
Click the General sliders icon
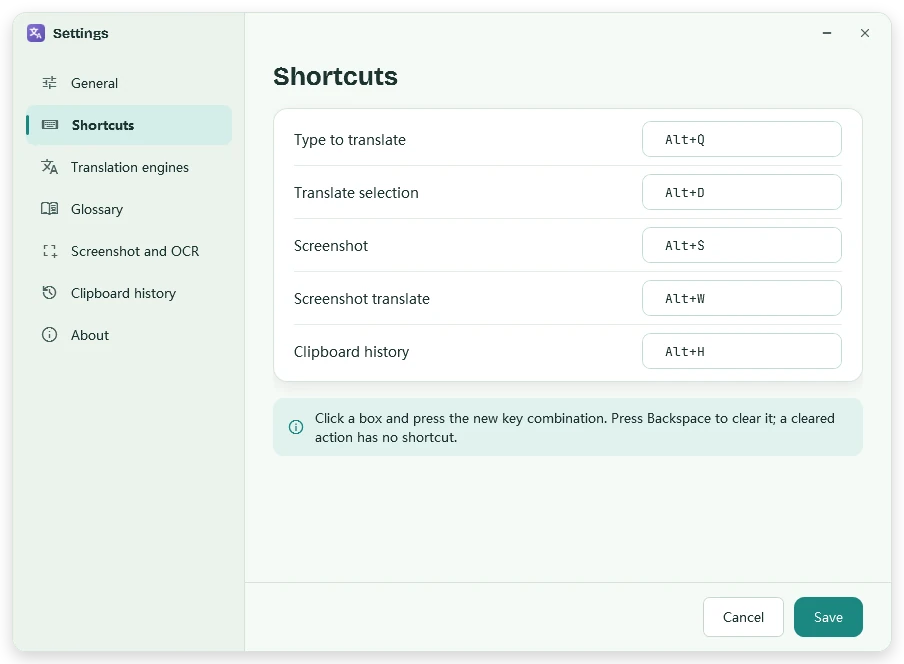(x=50, y=83)
